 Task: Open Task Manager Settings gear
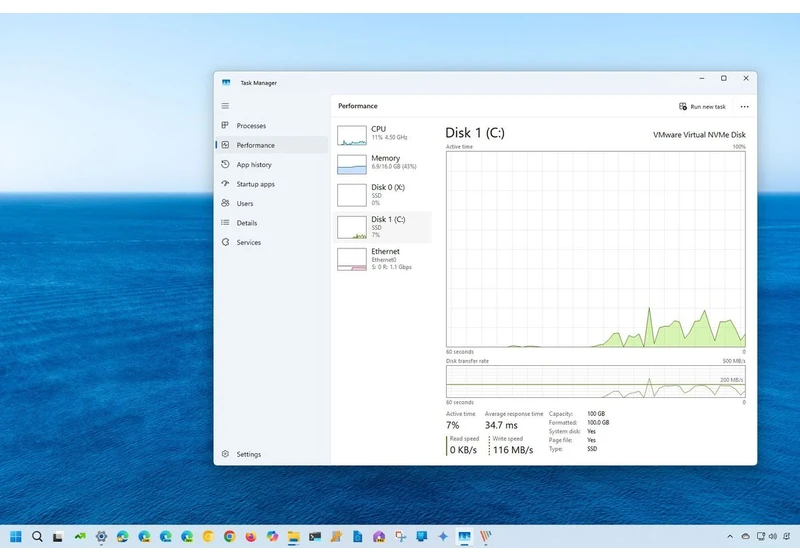(x=225, y=454)
